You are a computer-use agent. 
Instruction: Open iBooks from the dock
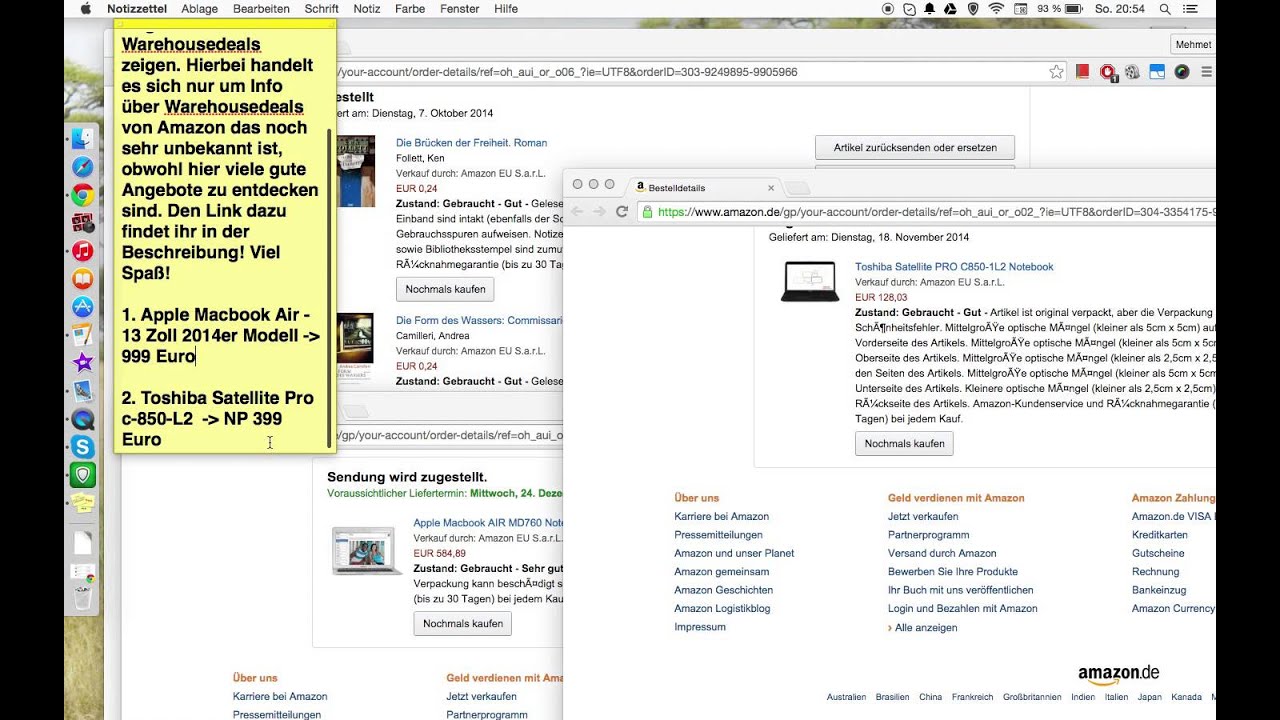click(x=83, y=279)
